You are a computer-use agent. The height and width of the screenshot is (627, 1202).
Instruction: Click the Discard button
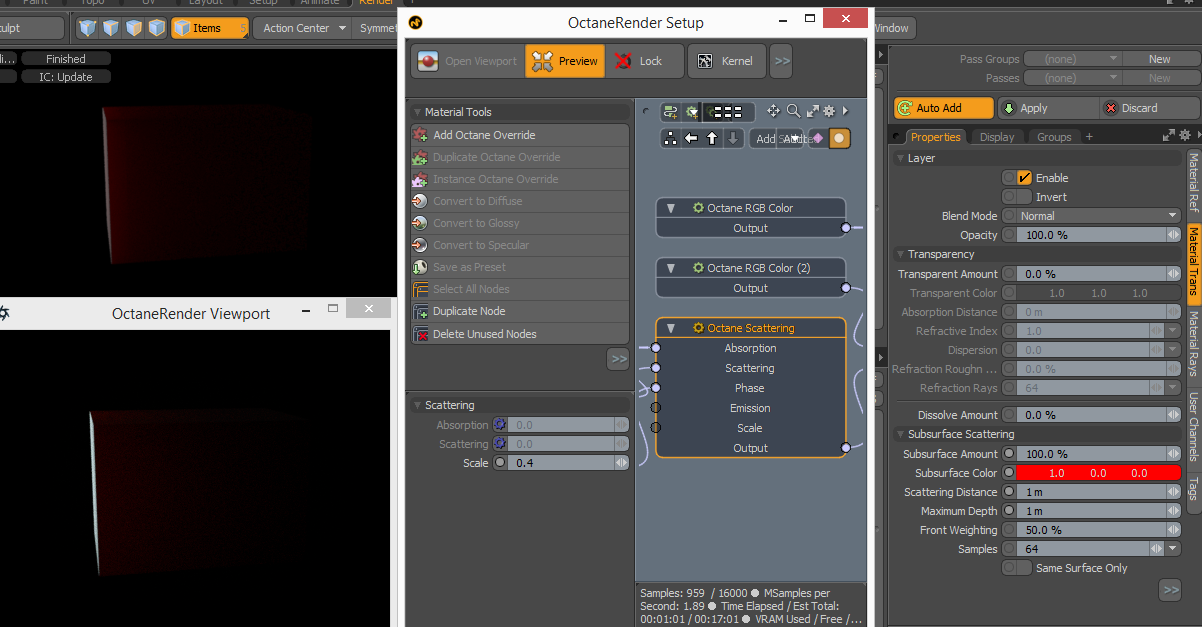[1149, 108]
